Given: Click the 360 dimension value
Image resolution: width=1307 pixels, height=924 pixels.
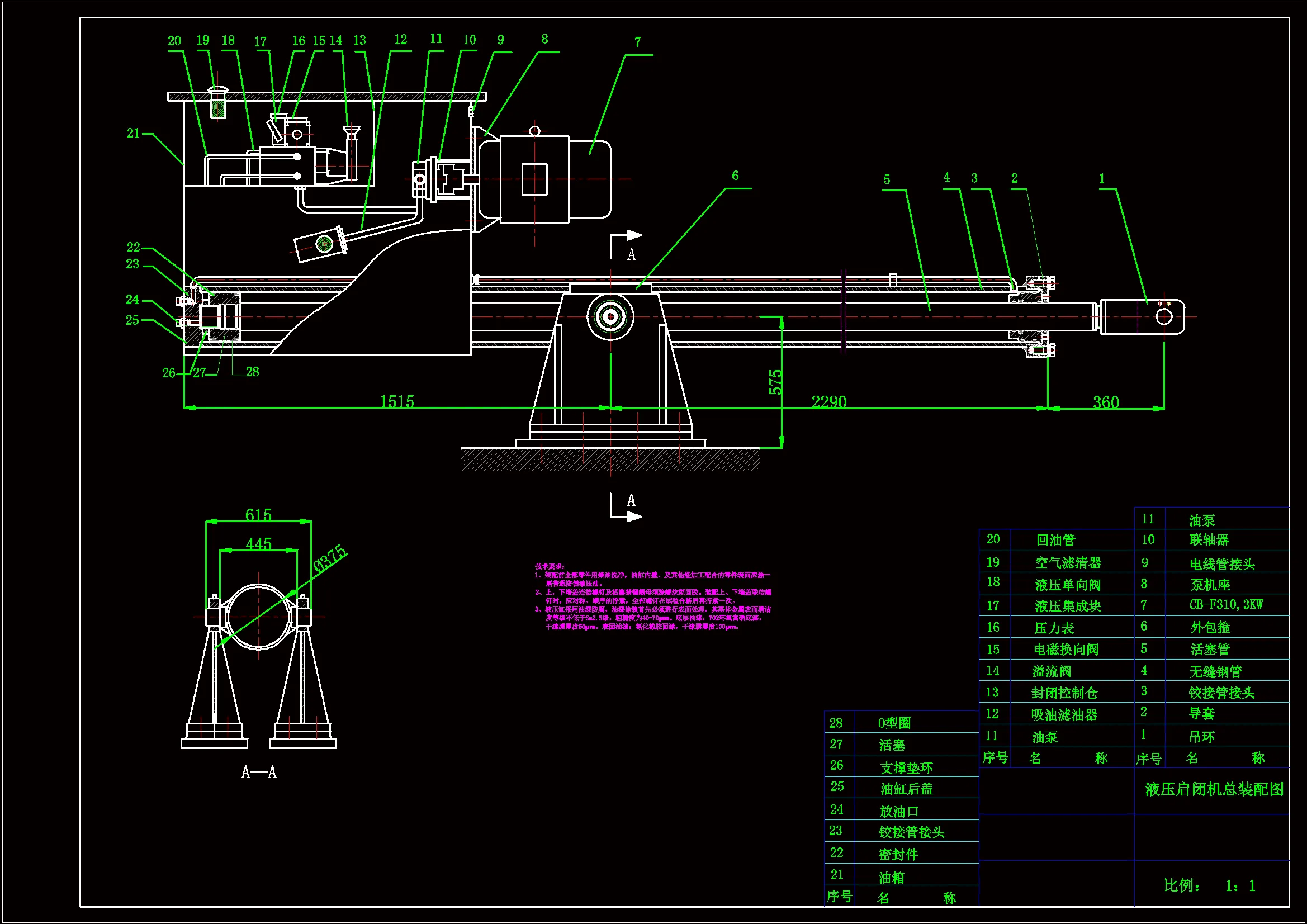Looking at the screenshot, I should [1106, 402].
